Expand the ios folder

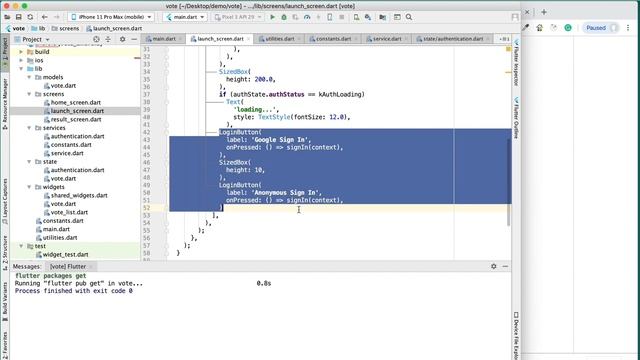point(21,60)
